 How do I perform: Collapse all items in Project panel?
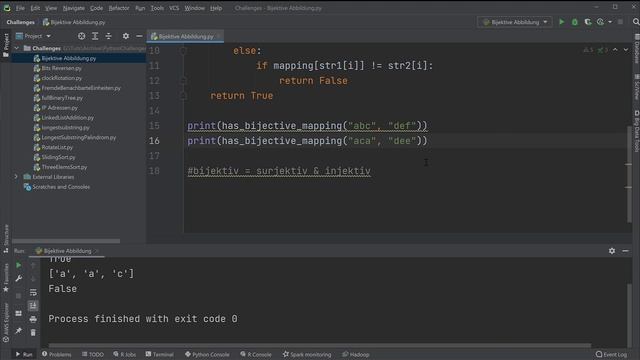coord(109,36)
